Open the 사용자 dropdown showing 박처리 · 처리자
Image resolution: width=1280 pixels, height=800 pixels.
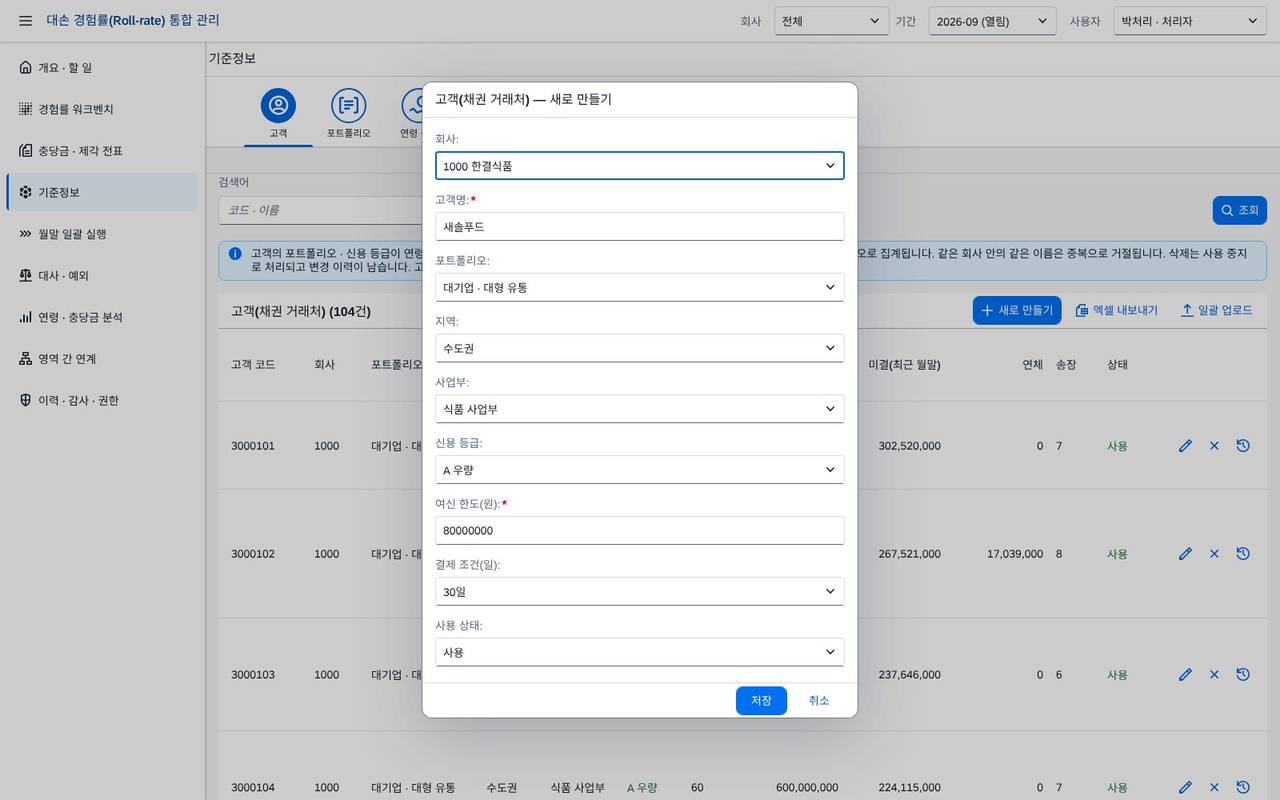tap(1190, 21)
